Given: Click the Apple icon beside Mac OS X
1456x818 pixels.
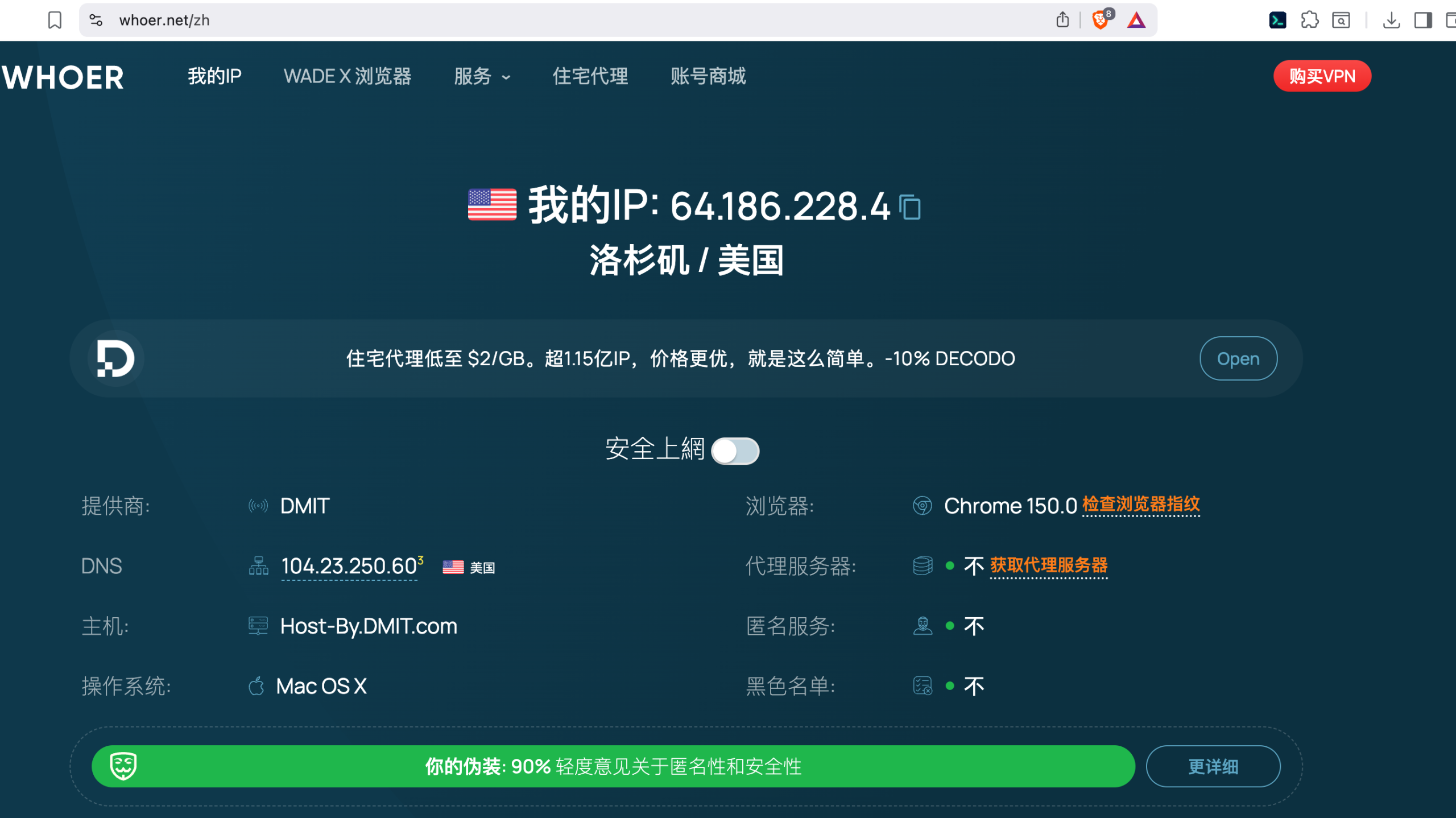Looking at the screenshot, I should 257,686.
